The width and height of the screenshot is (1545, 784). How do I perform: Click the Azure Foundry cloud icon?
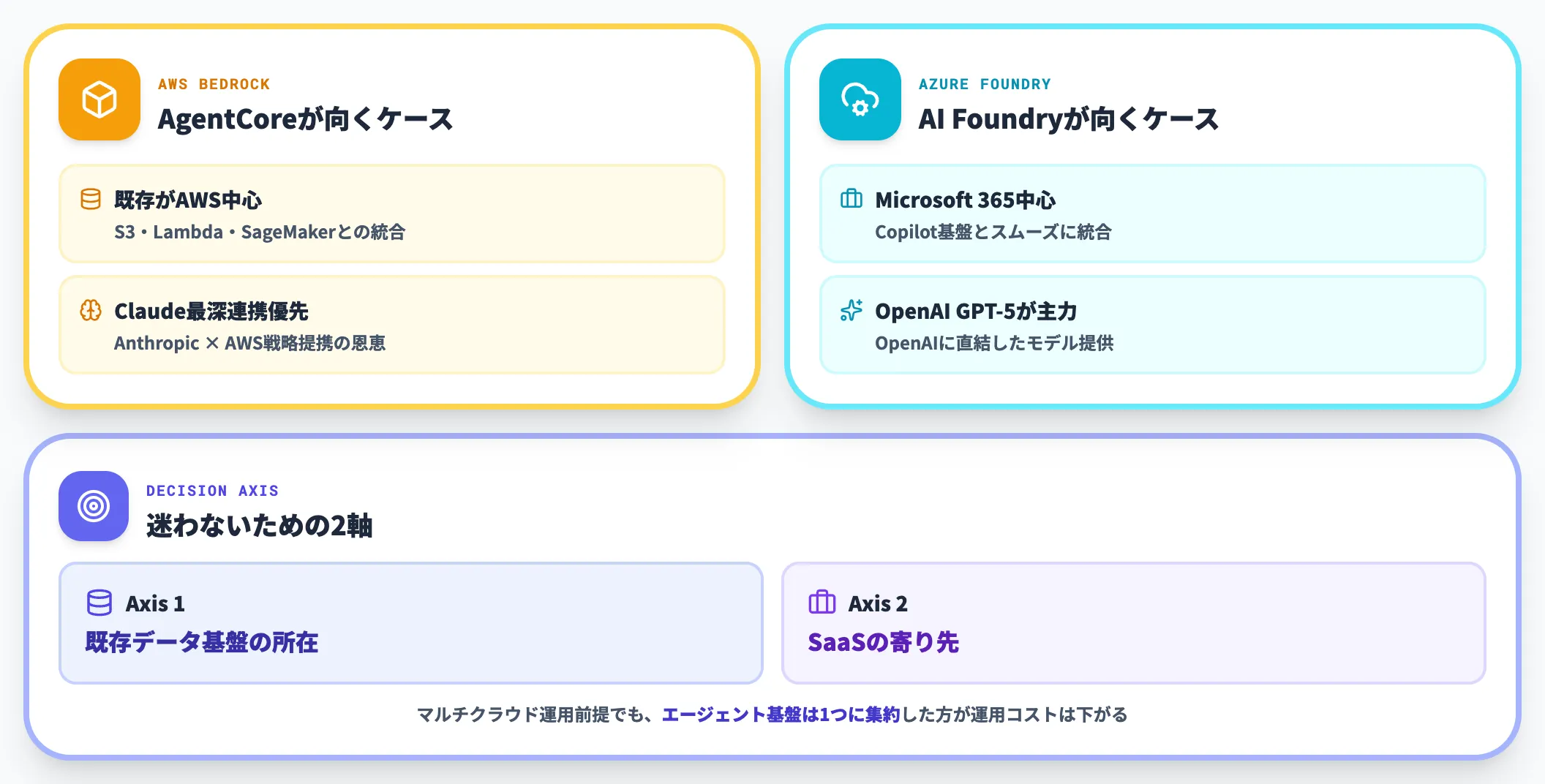point(860,100)
